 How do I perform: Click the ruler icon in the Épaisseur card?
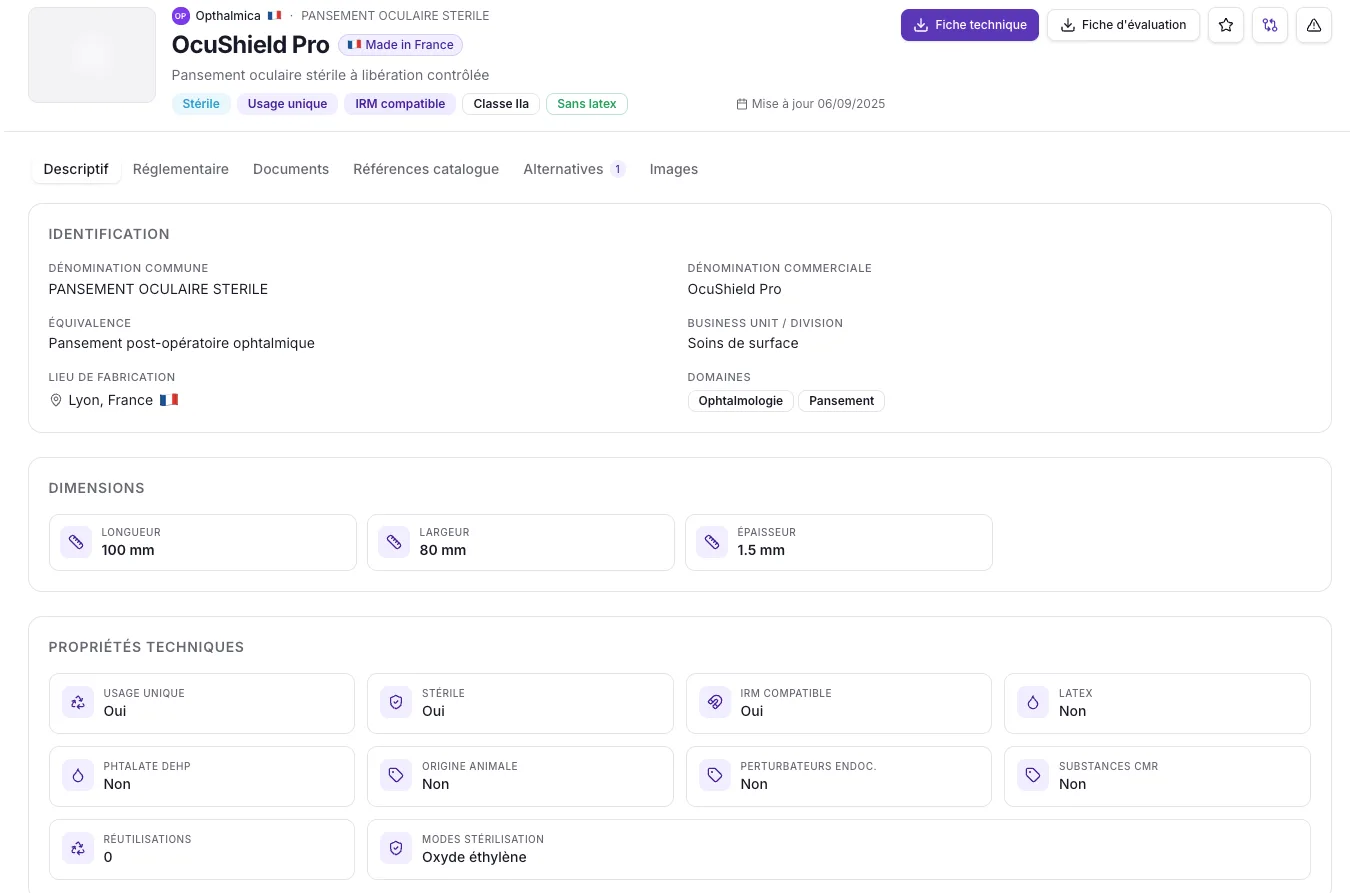click(712, 542)
